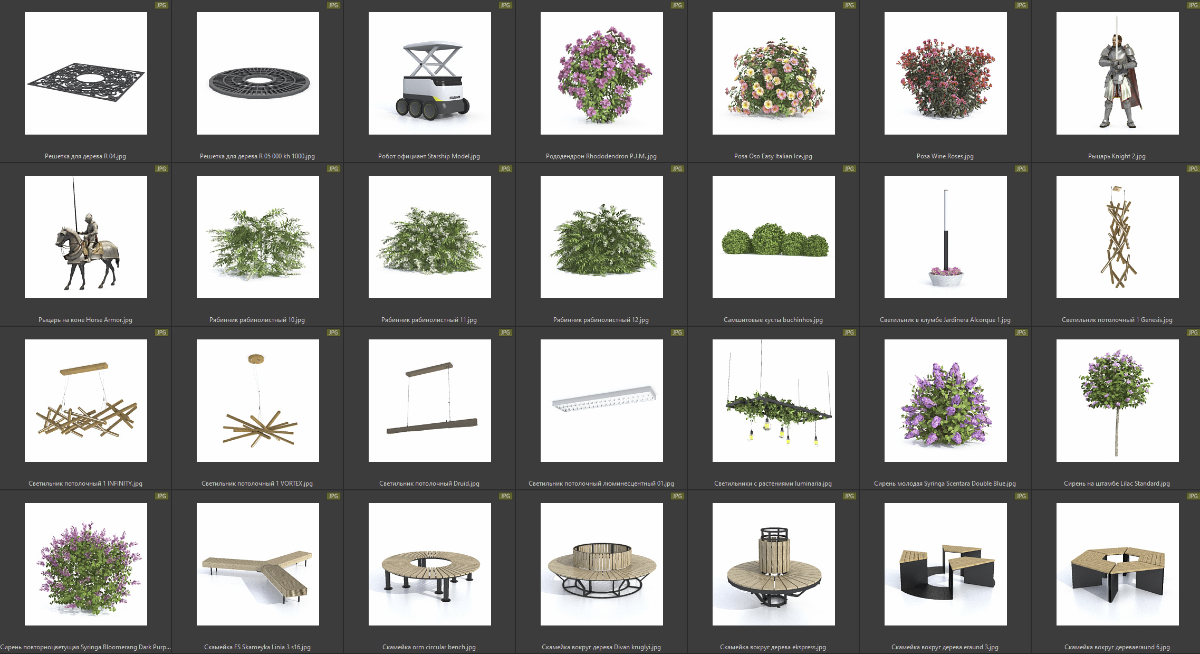Open the Rosa Wine Roses image
The image size is (1200, 654).
tap(945, 74)
